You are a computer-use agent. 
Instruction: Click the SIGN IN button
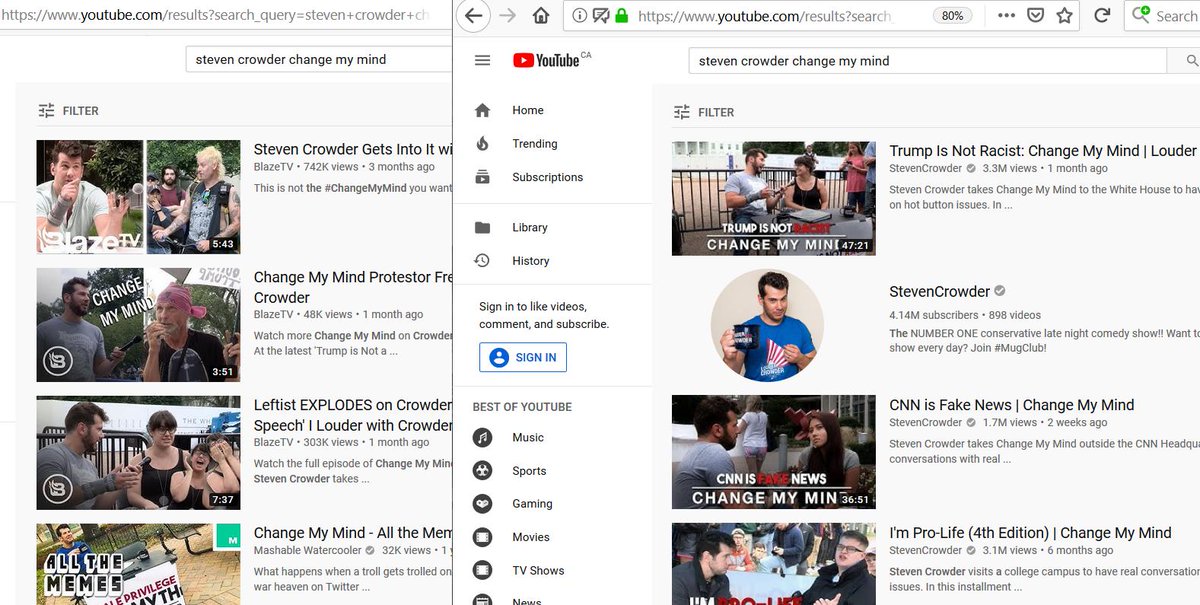click(x=523, y=357)
